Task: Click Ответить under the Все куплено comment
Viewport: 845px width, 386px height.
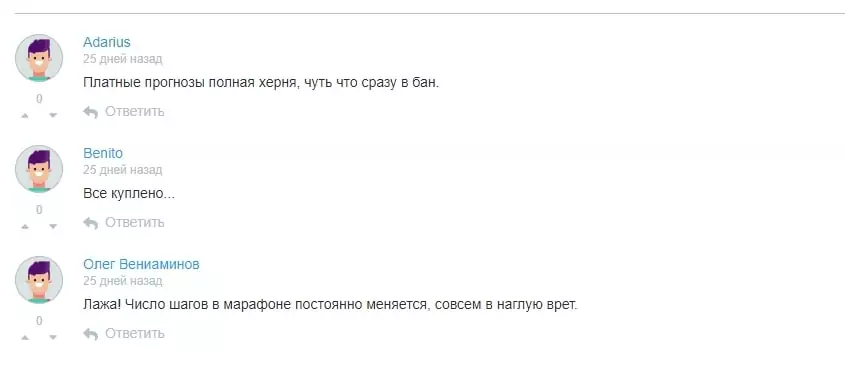Action: coord(134,223)
